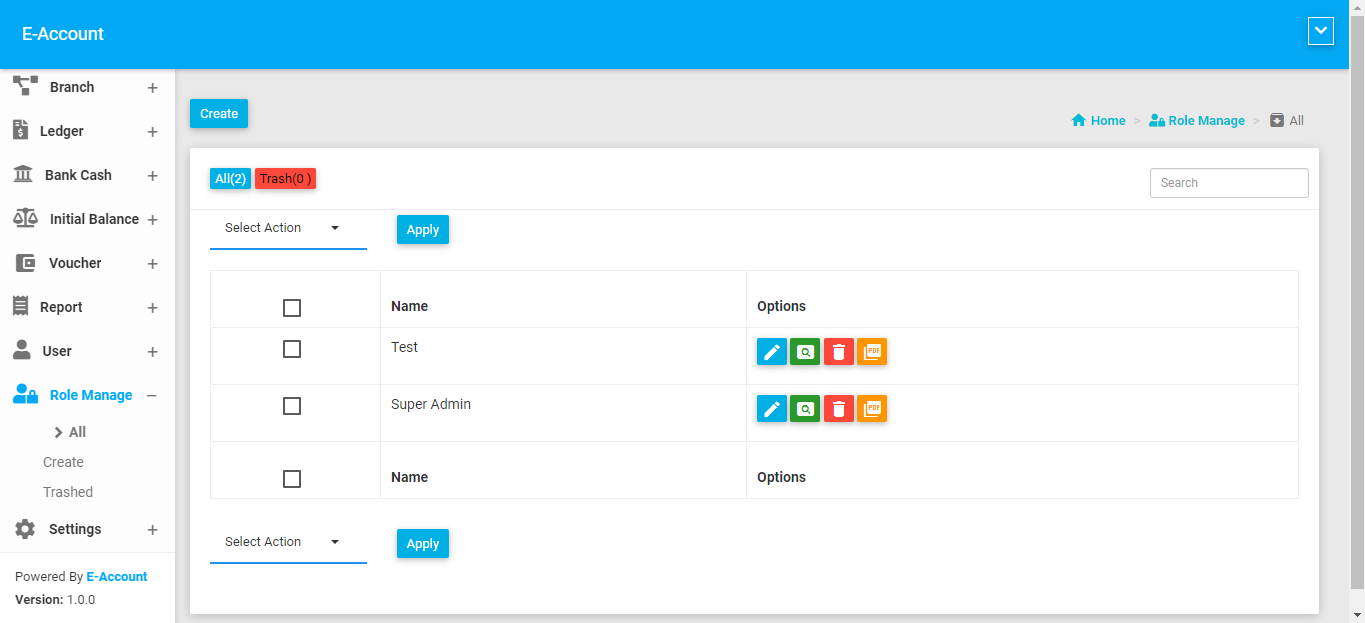Check the Super Admin role checkbox
Image resolution: width=1365 pixels, height=623 pixels.
292,406
